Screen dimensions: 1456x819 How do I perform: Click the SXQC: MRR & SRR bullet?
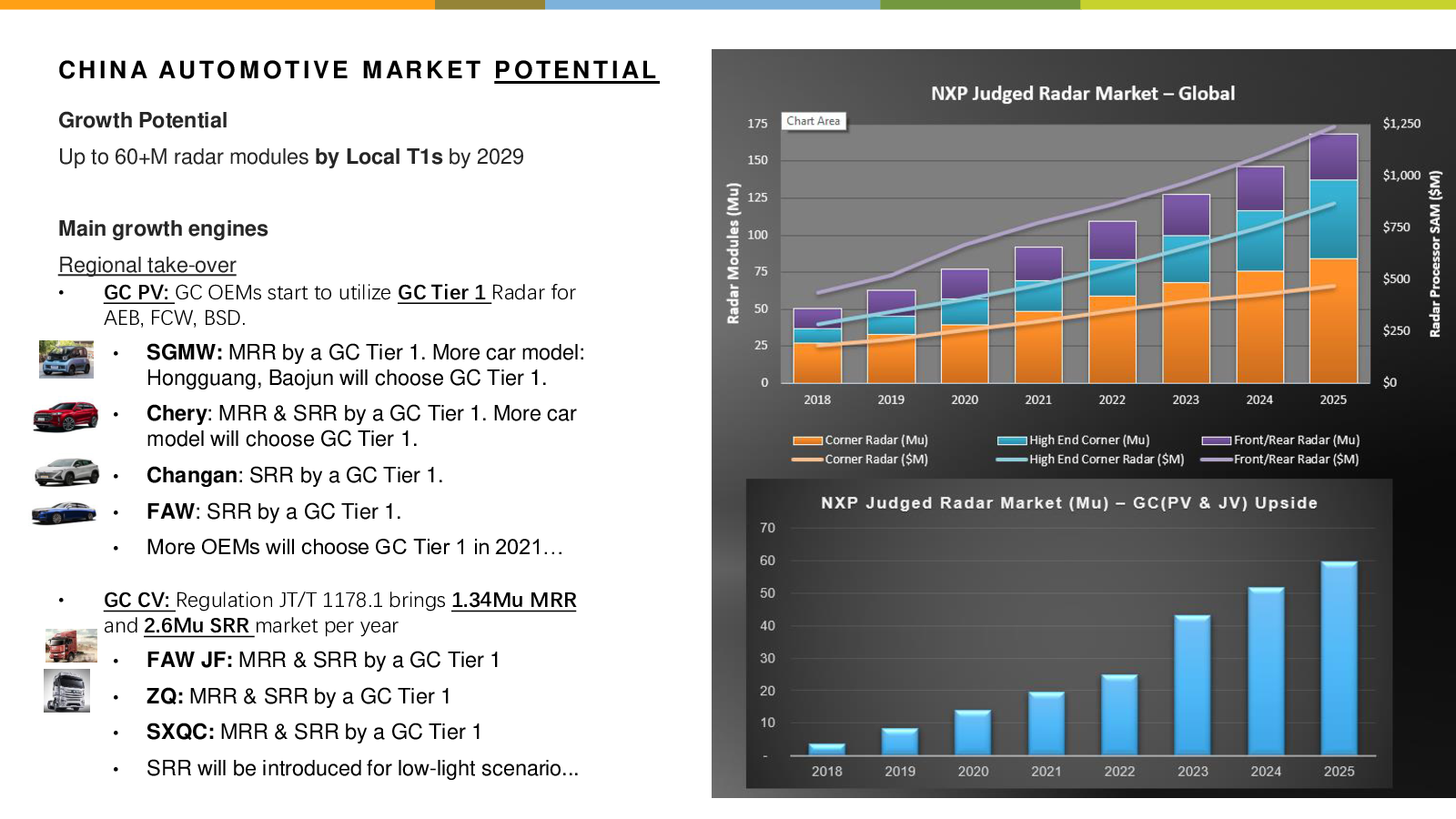(314, 732)
